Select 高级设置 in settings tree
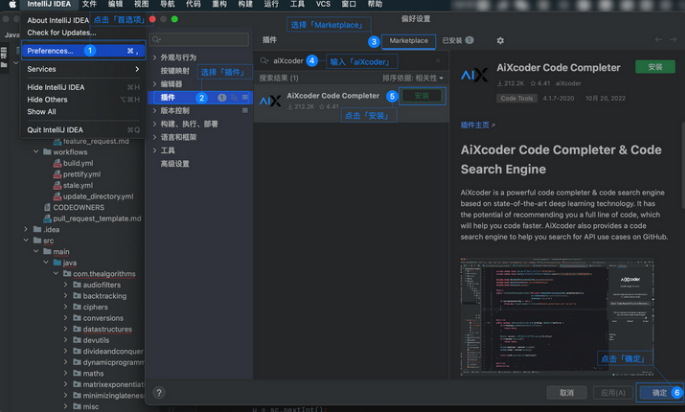The height and width of the screenshot is (412, 685). (175, 164)
